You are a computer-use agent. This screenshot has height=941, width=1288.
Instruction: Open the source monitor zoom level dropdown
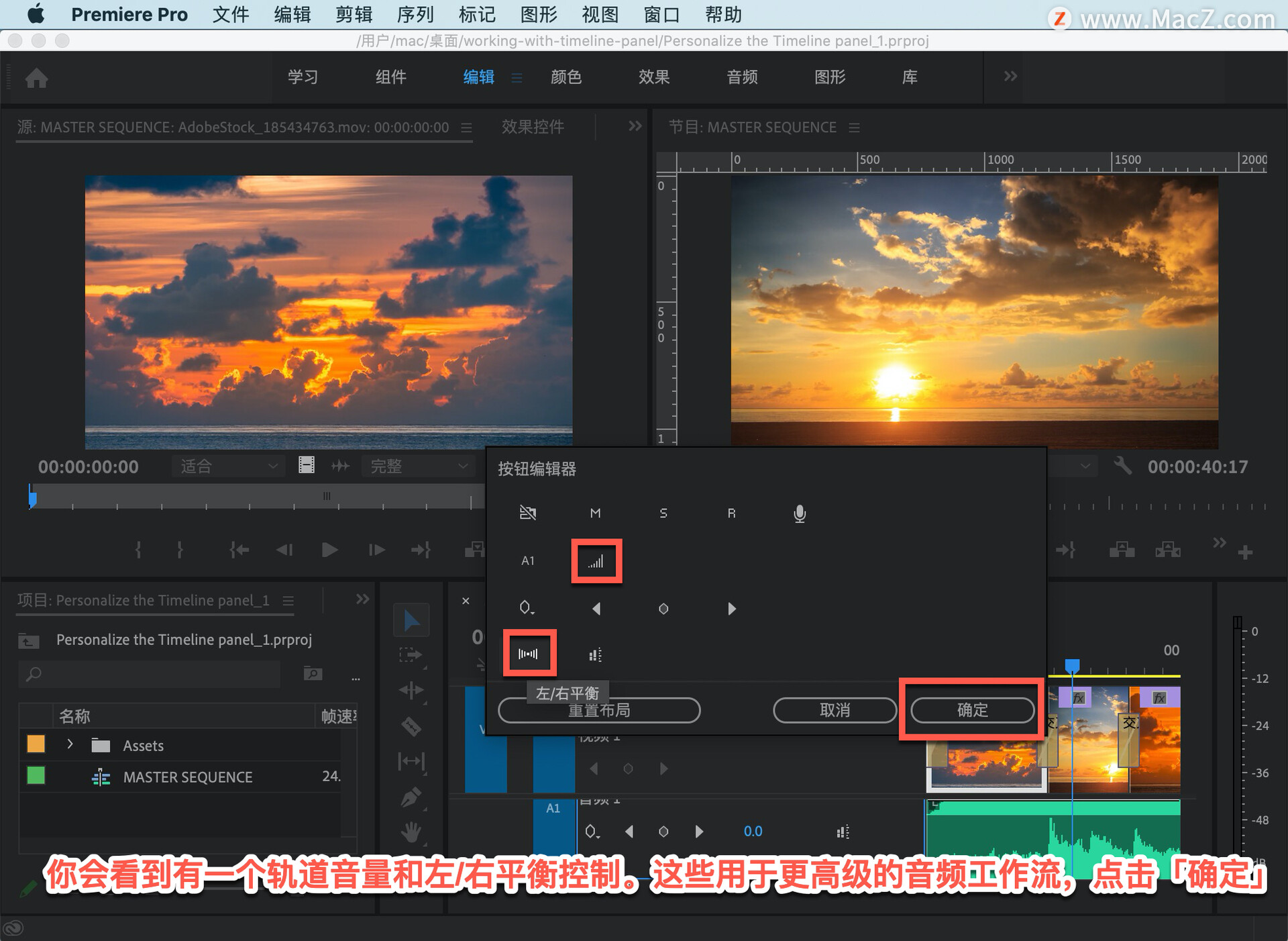228,466
